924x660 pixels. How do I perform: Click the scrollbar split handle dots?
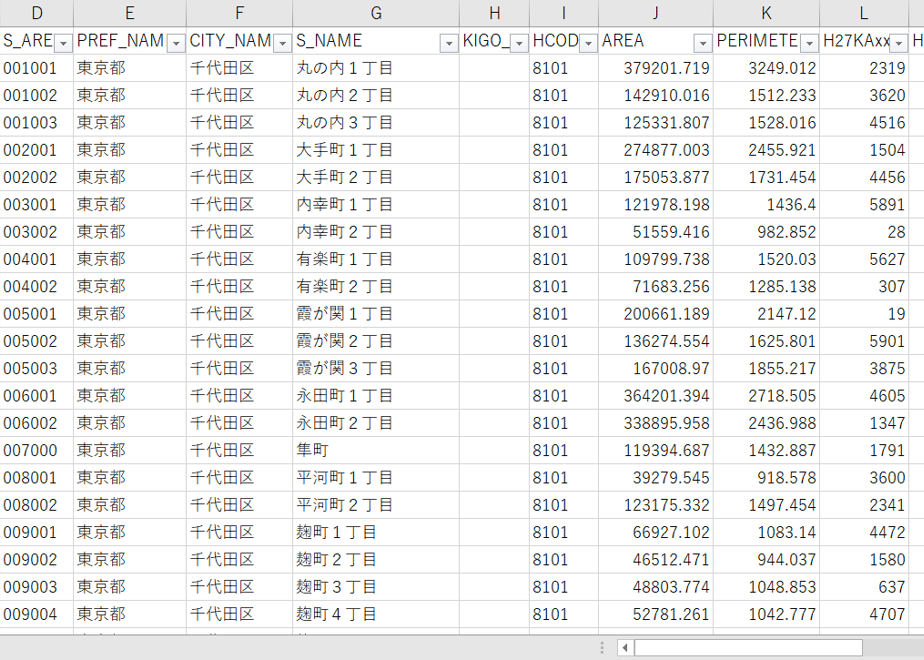(602, 648)
